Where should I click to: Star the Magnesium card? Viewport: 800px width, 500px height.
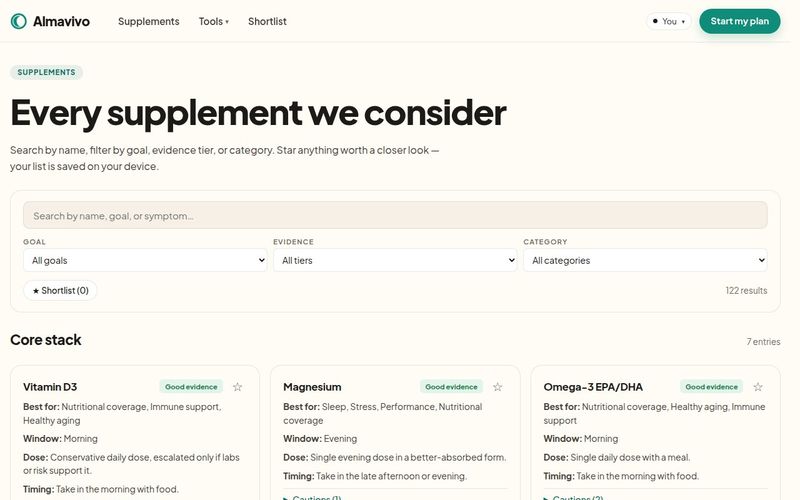[x=498, y=387]
